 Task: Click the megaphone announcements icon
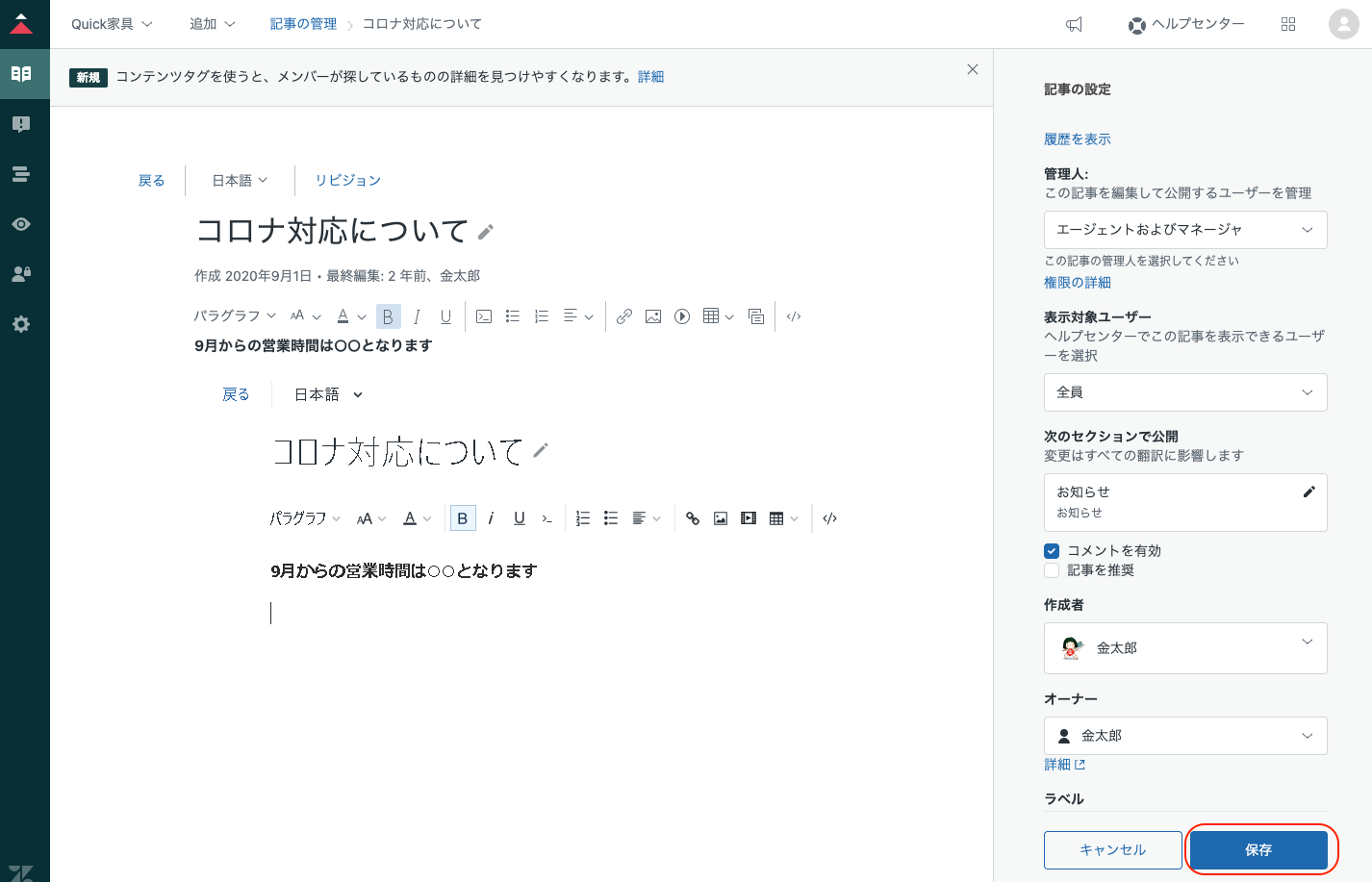(1075, 24)
